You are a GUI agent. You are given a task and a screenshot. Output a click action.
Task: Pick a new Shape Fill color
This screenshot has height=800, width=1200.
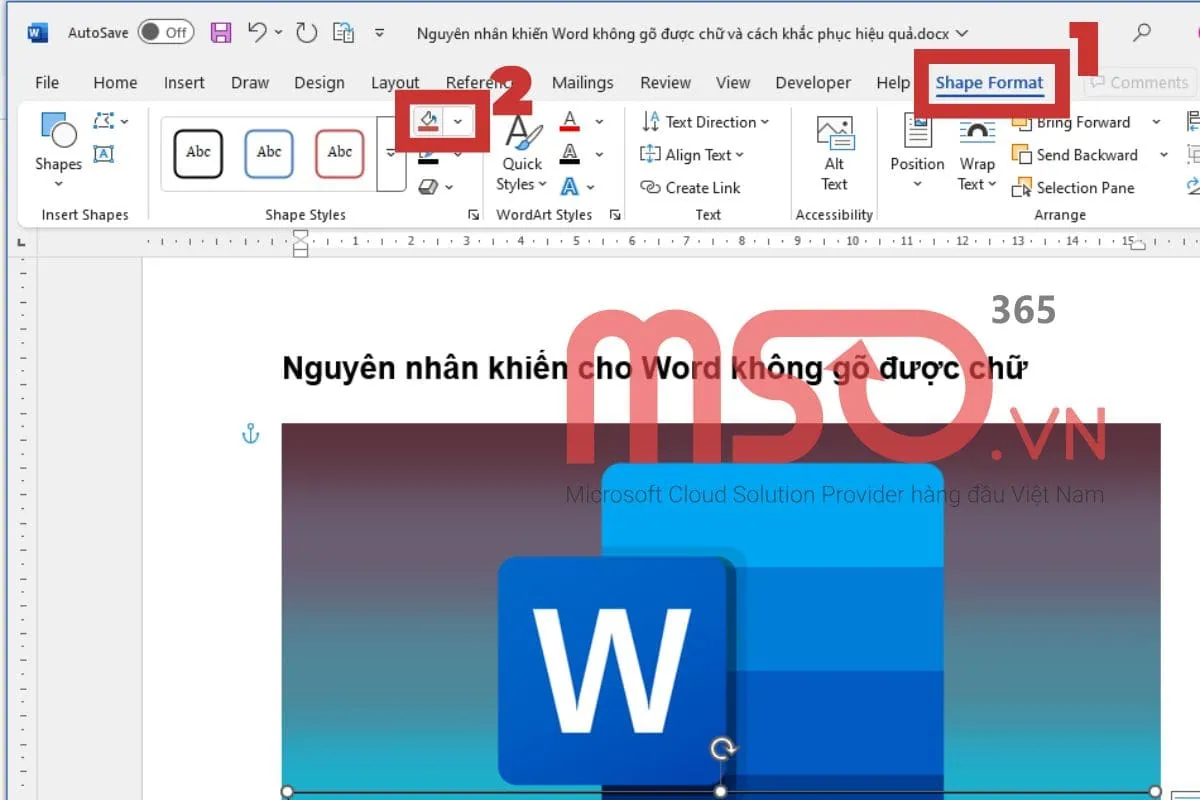tap(459, 120)
